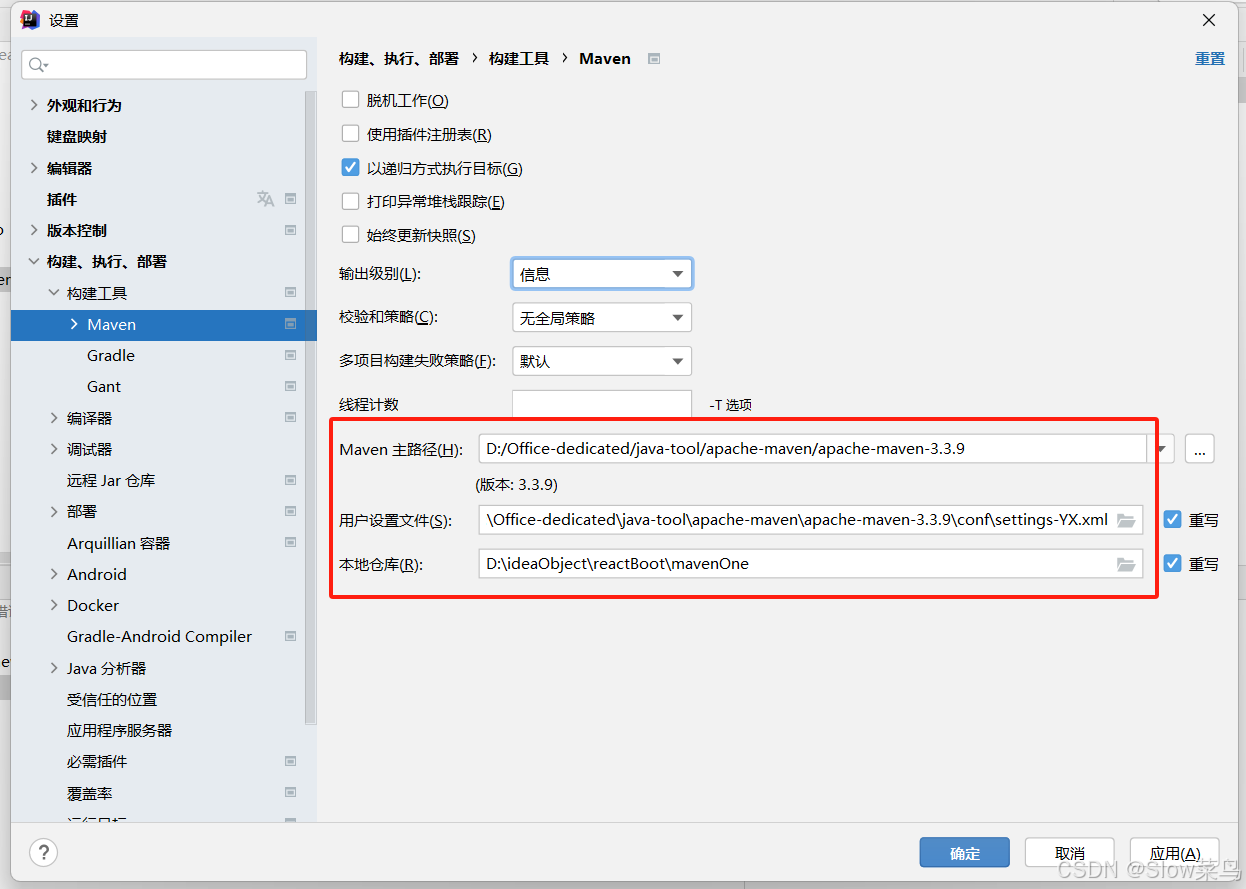Click the project-level icon on 覆盖率 row
This screenshot has width=1246, height=889.
(x=290, y=793)
